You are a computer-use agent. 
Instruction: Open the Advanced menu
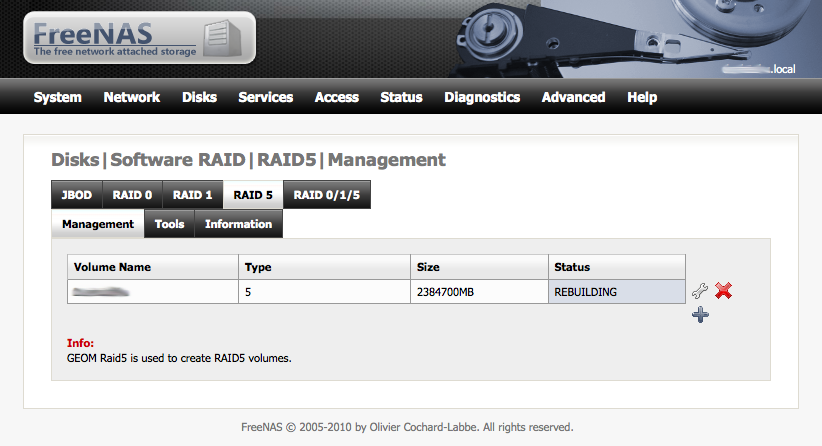[x=573, y=97]
